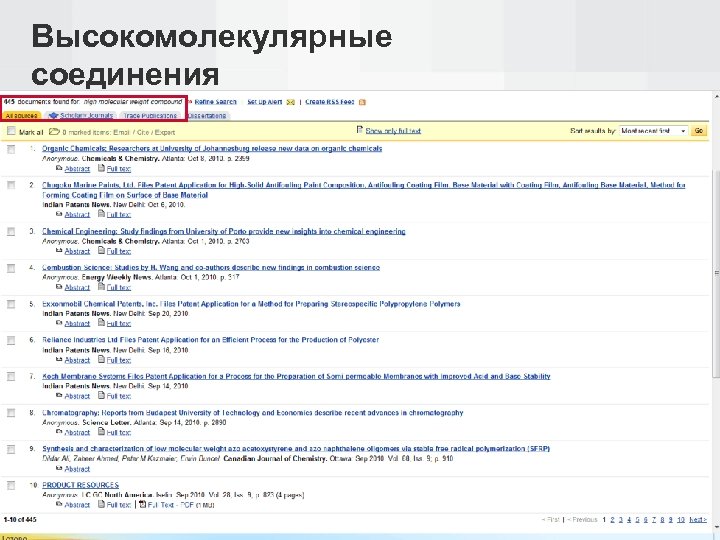
Task: Click the Set Up Alert link
Action: click(x=264, y=102)
